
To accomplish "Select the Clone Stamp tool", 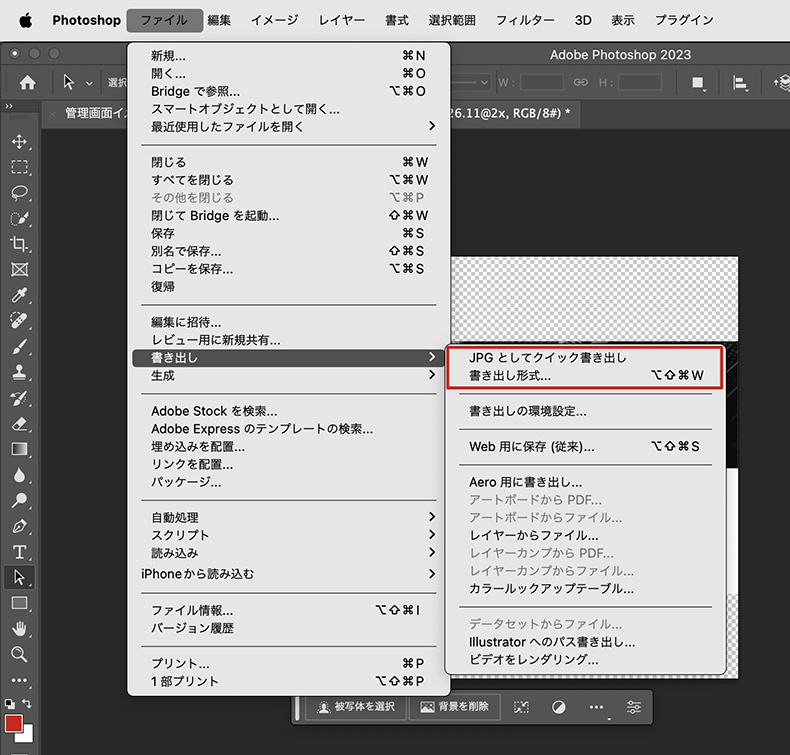I will pos(19,372).
